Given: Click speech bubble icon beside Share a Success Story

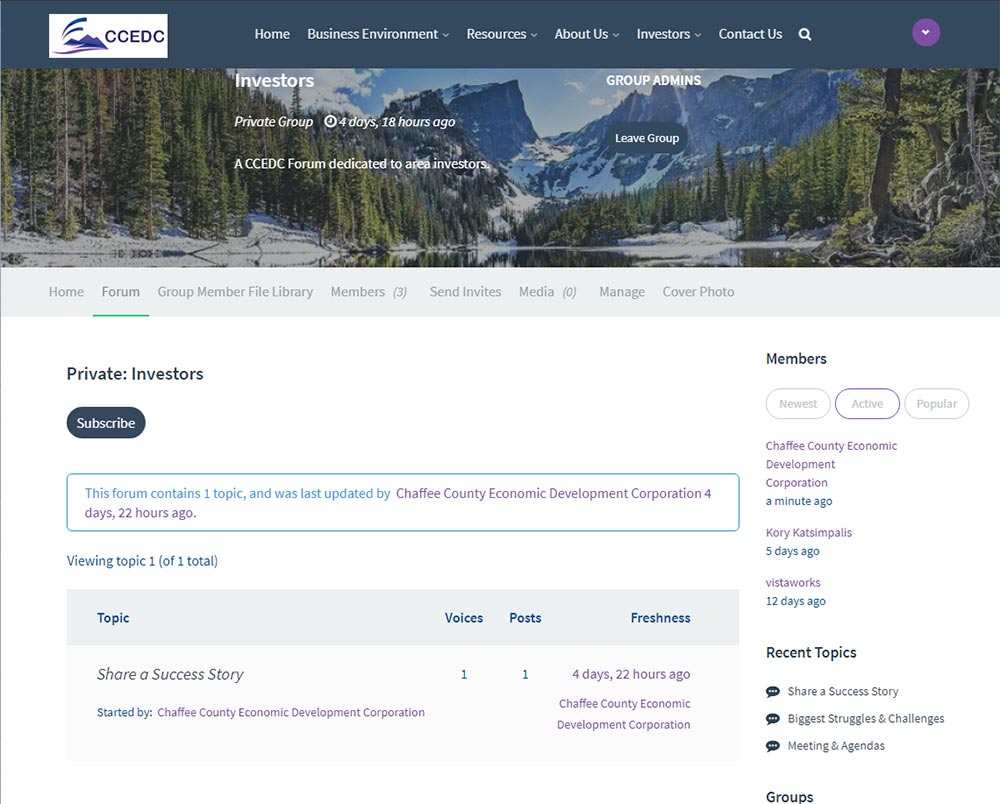Looking at the screenshot, I should 772,692.
